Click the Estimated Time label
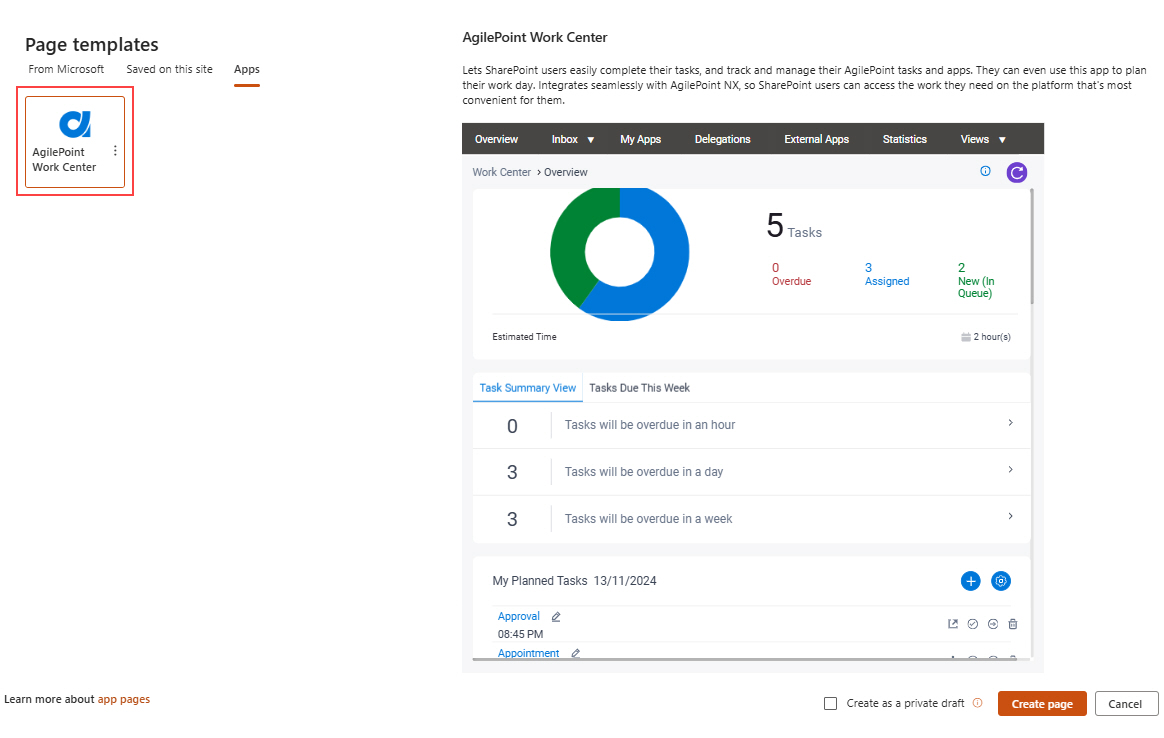 524,337
